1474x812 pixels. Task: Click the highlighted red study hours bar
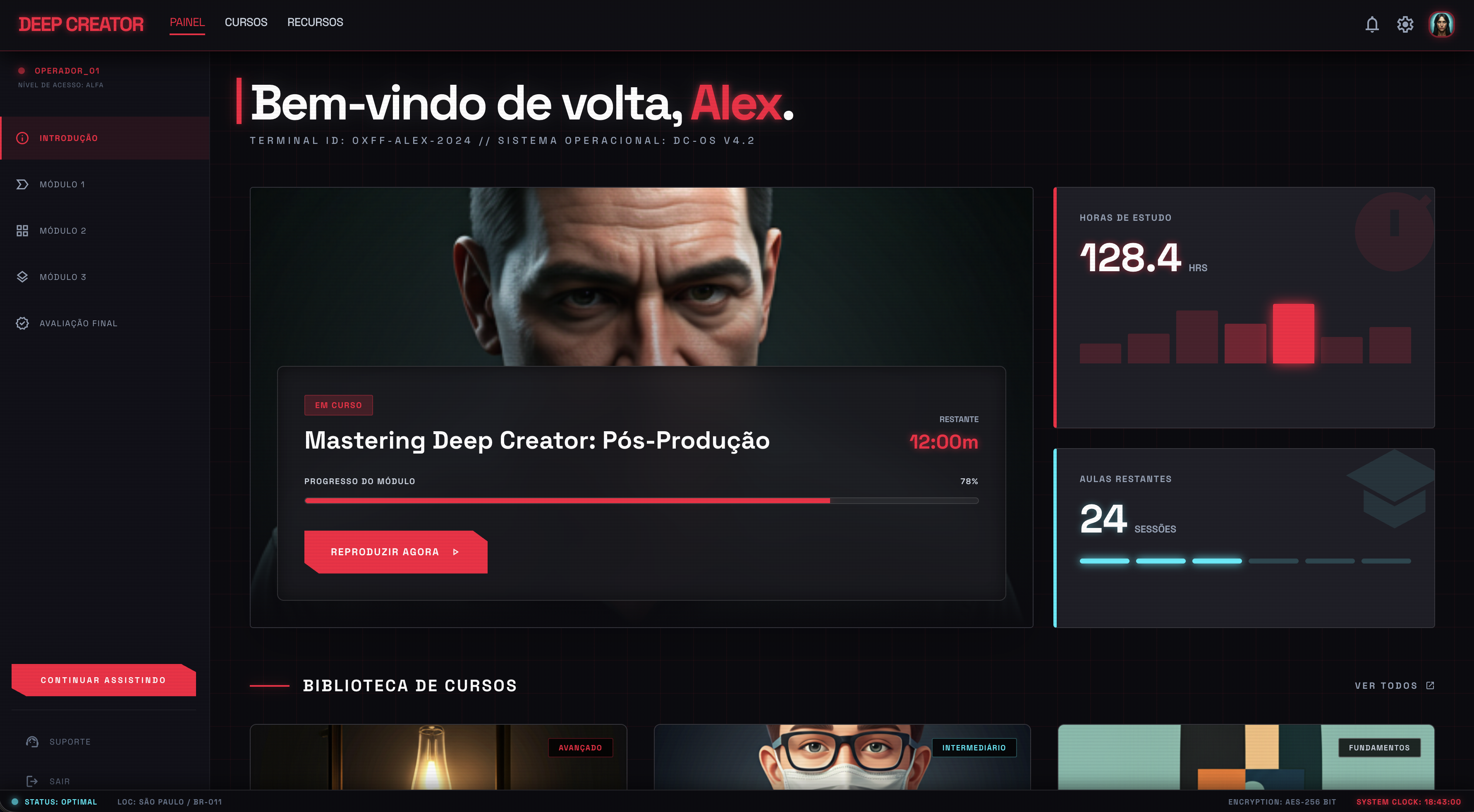pyautogui.click(x=1293, y=333)
